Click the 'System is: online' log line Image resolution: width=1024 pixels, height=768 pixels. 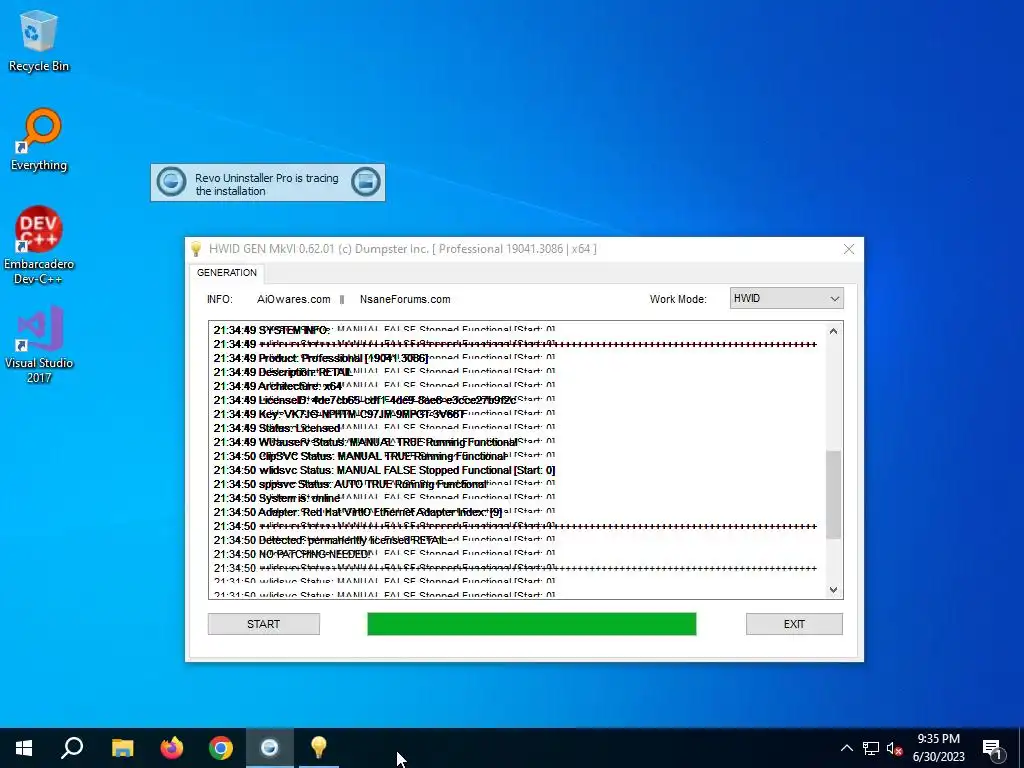tap(277, 498)
